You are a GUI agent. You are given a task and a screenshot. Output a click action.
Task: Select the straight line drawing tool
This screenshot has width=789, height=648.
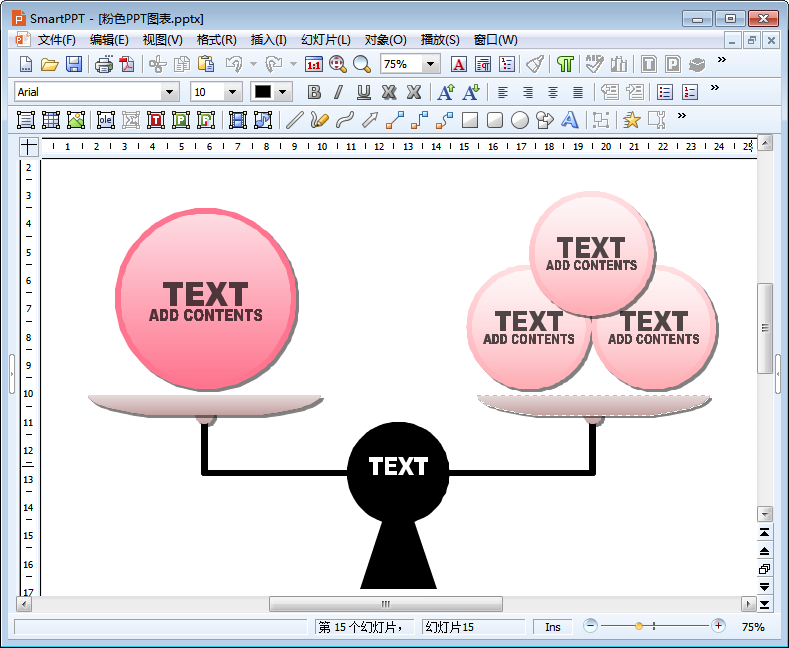coord(294,120)
